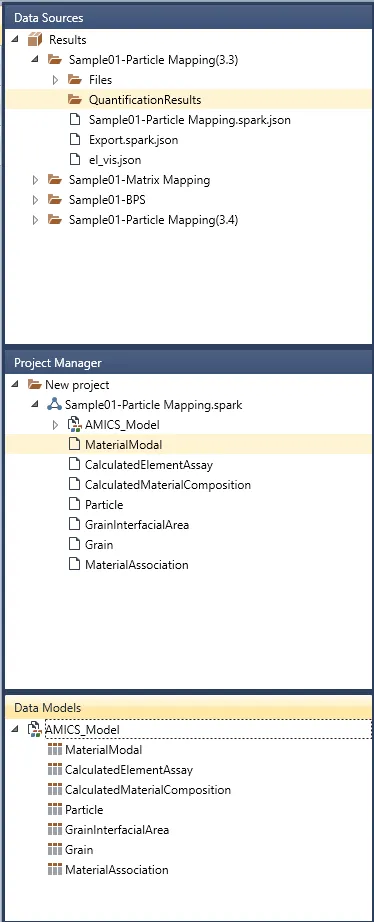374x922 pixels.
Task: Click CalculatedMaterialComposition page icon in Project Manager
Action: [74, 485]
